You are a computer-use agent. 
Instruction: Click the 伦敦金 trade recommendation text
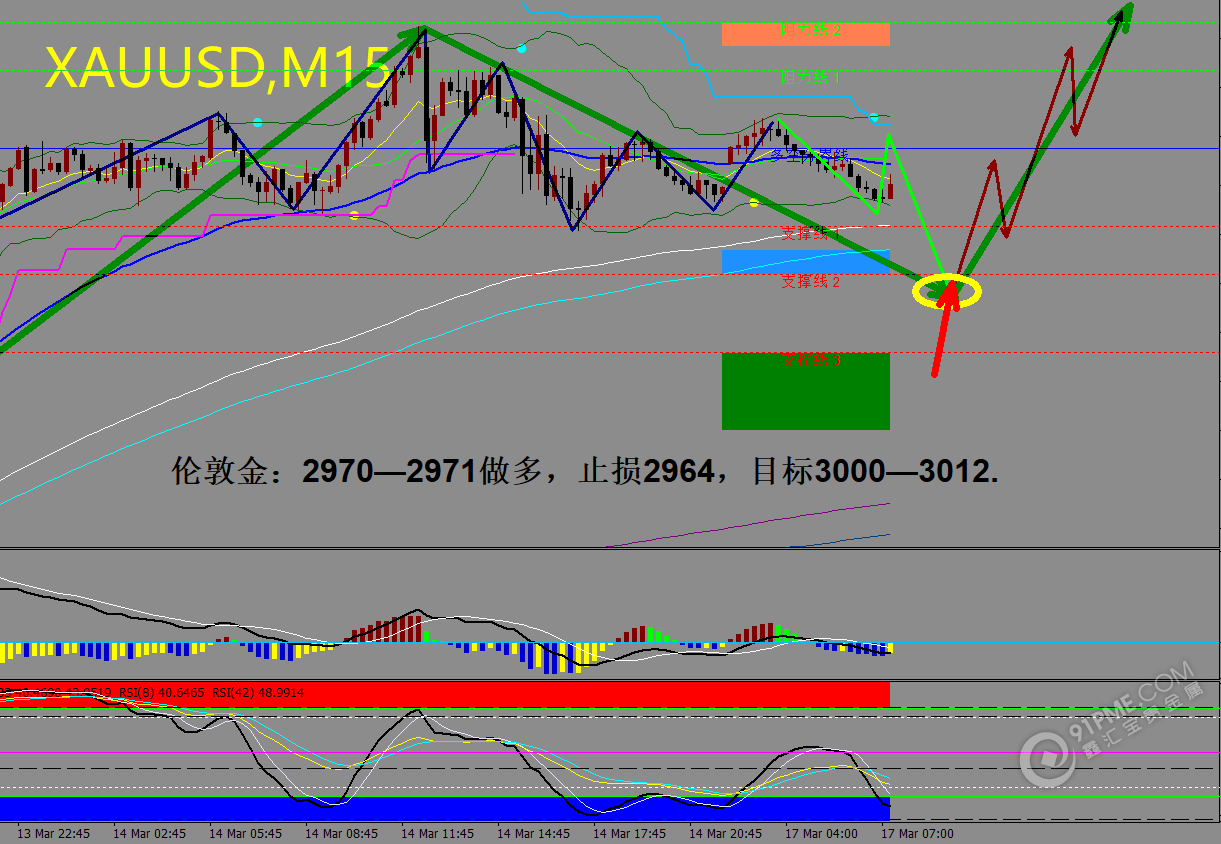click(x=585, y=471)
